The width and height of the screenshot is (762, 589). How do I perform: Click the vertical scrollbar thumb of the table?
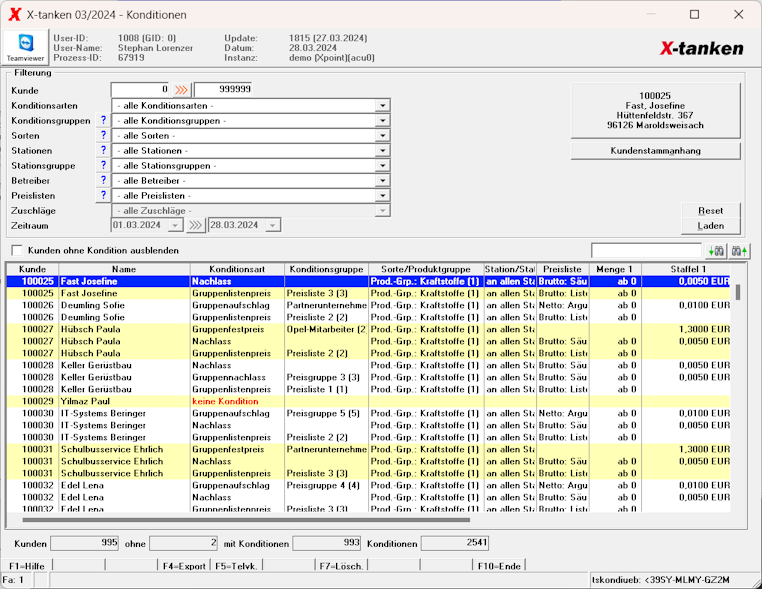(x=738, y=292)
